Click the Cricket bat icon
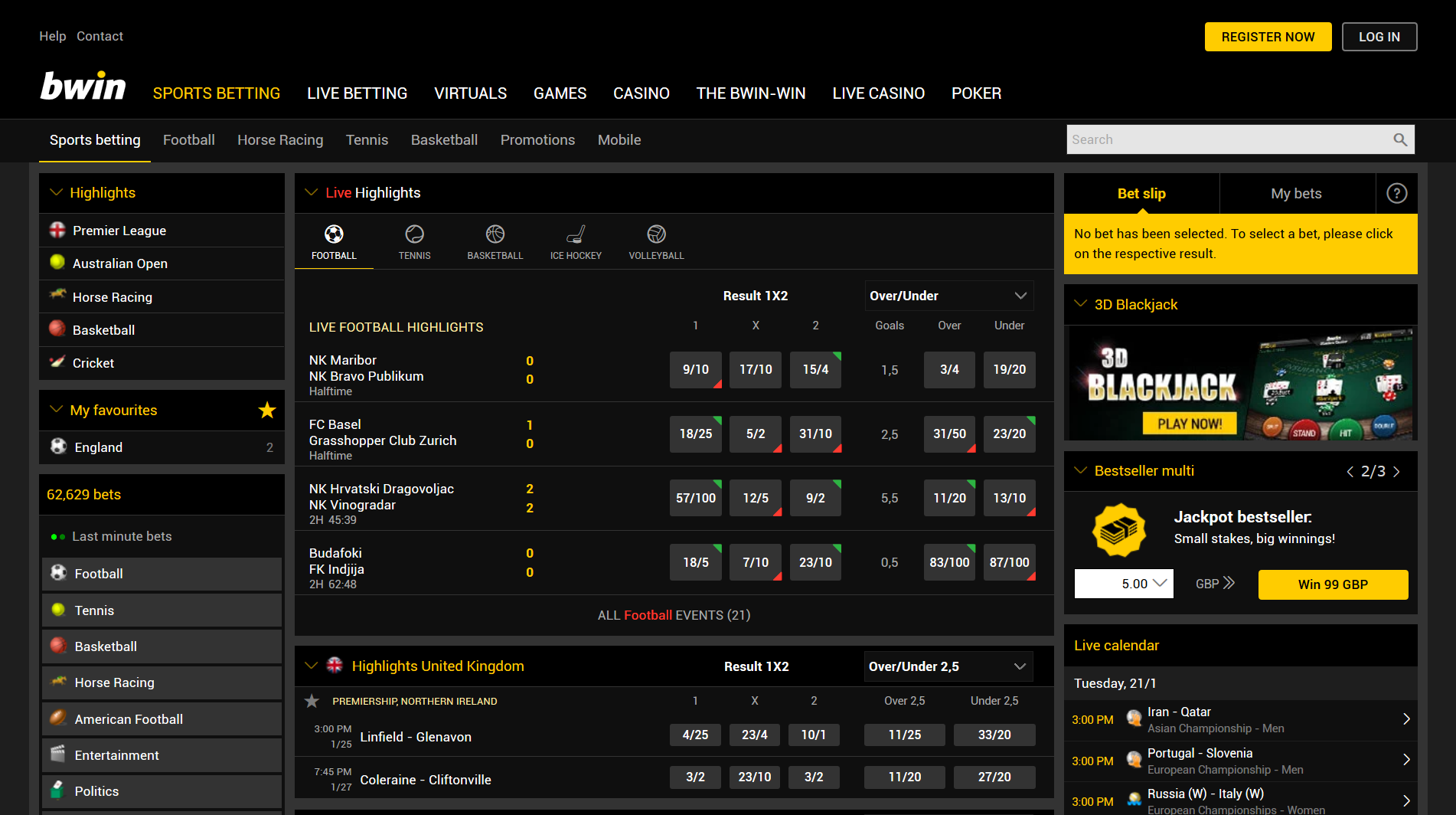 pos(57,362)
